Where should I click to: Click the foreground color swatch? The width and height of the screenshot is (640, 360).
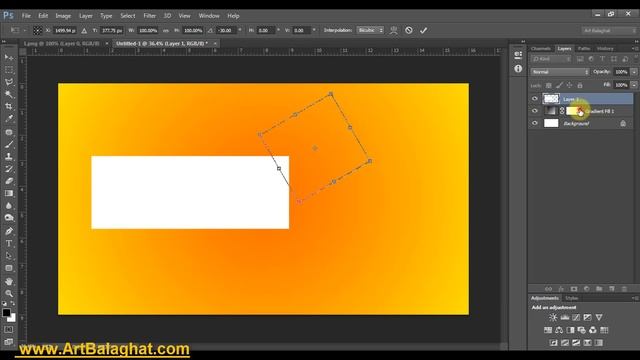click(6, 313)
